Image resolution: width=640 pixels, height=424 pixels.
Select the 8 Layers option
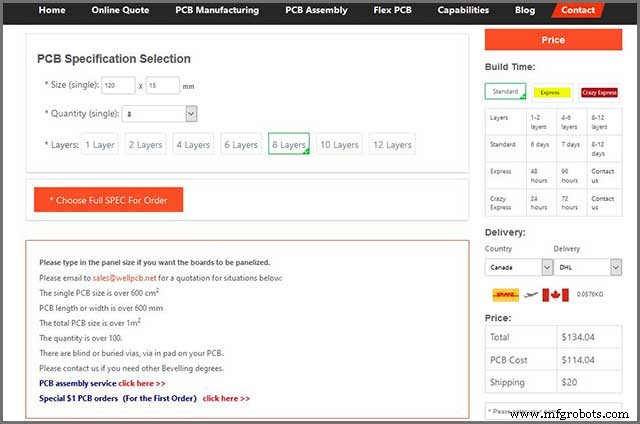pyautogui.click(x=289, y=145)
